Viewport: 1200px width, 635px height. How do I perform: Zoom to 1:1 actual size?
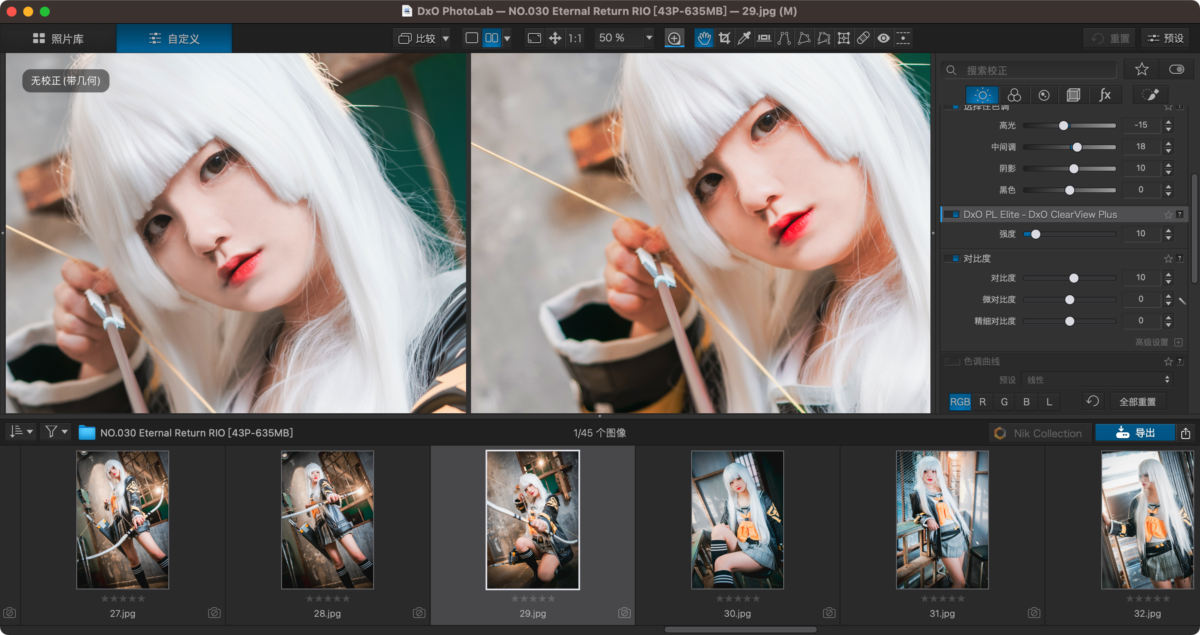(575, 38)
